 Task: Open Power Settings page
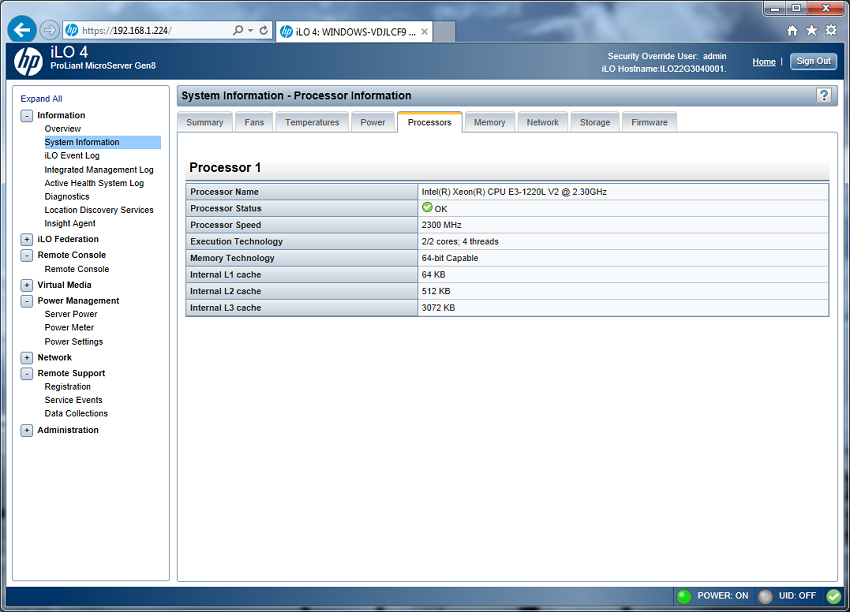74,342
